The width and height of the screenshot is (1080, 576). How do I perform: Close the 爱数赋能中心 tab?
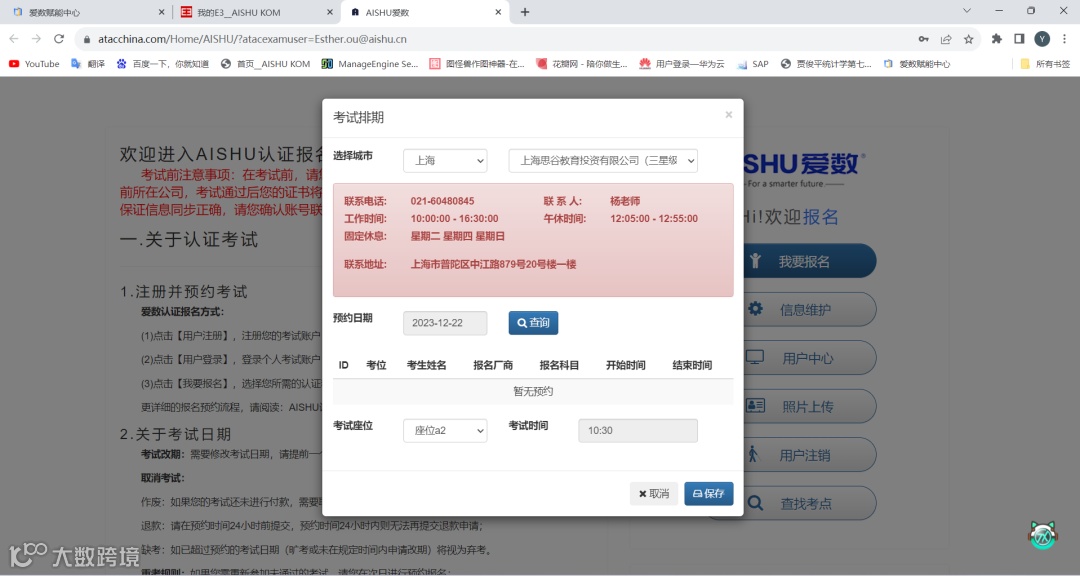[x=161, y=12]
